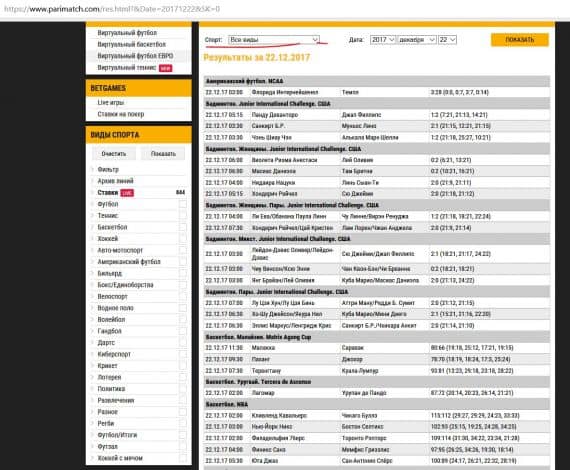The image size is (570, 470).
Task: Tick the Футбол checkbox
Action: click(182, 204)
